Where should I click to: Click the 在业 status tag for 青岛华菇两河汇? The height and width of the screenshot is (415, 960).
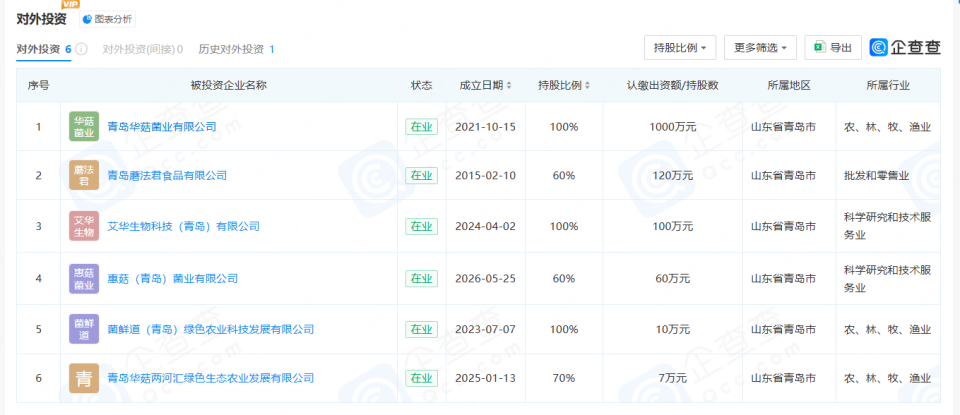421,378
